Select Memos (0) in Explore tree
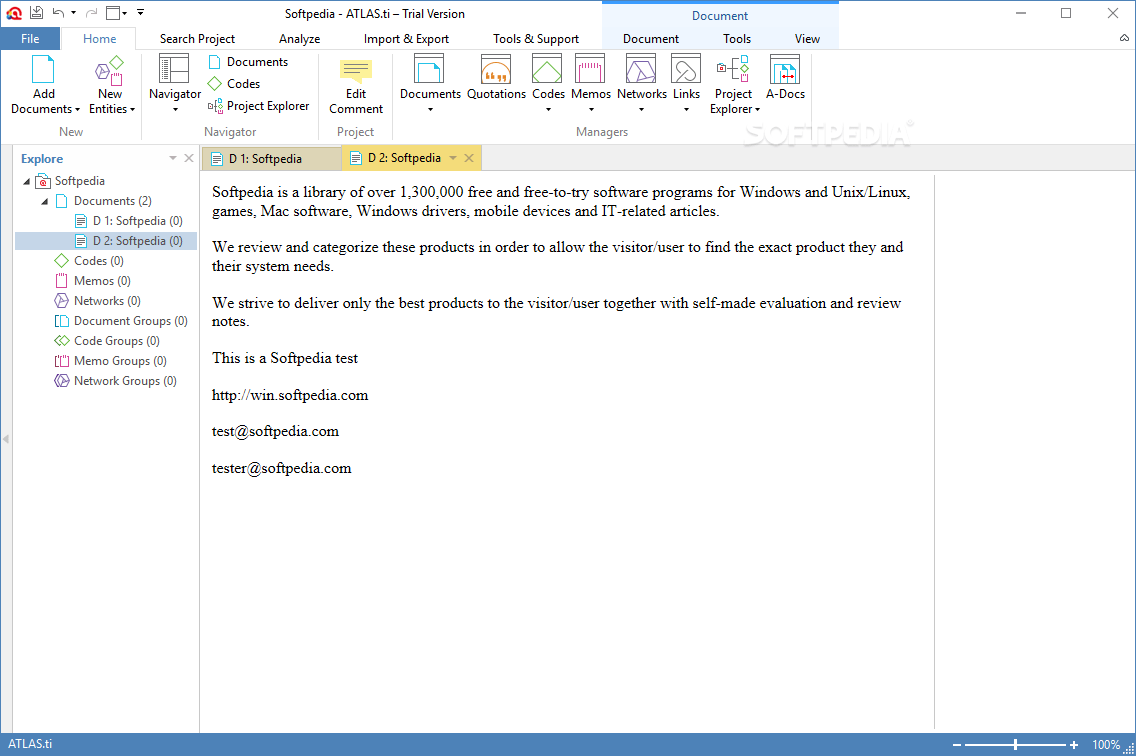This screenshot has height=756, width=1136. click(x=93, y=281)
